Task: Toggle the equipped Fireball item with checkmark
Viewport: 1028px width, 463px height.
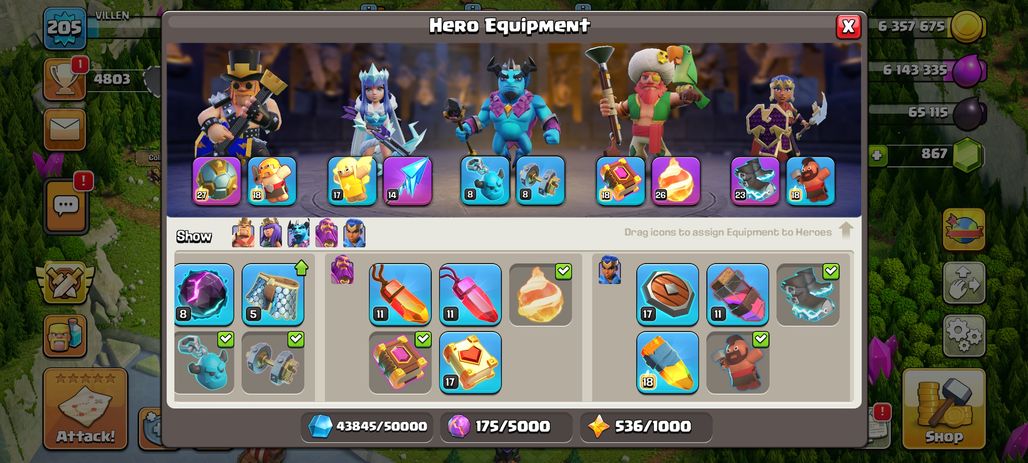Action: 540,294
